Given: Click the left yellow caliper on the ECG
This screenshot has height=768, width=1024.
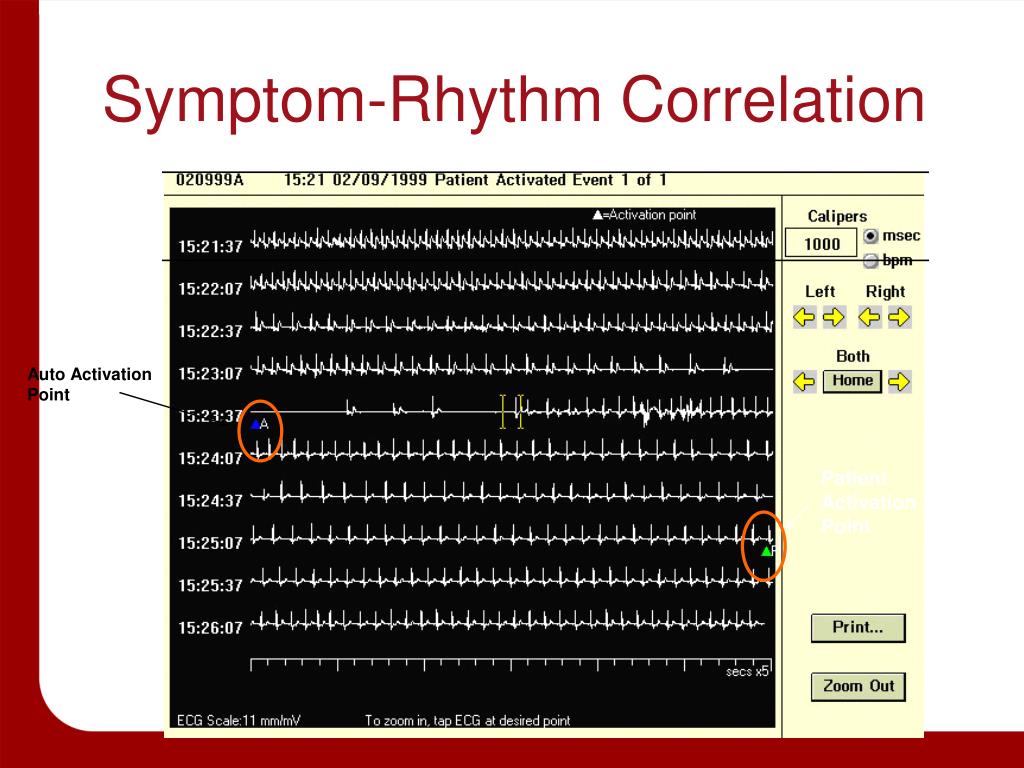Looking at the screenshot, I should pos(502,411).
